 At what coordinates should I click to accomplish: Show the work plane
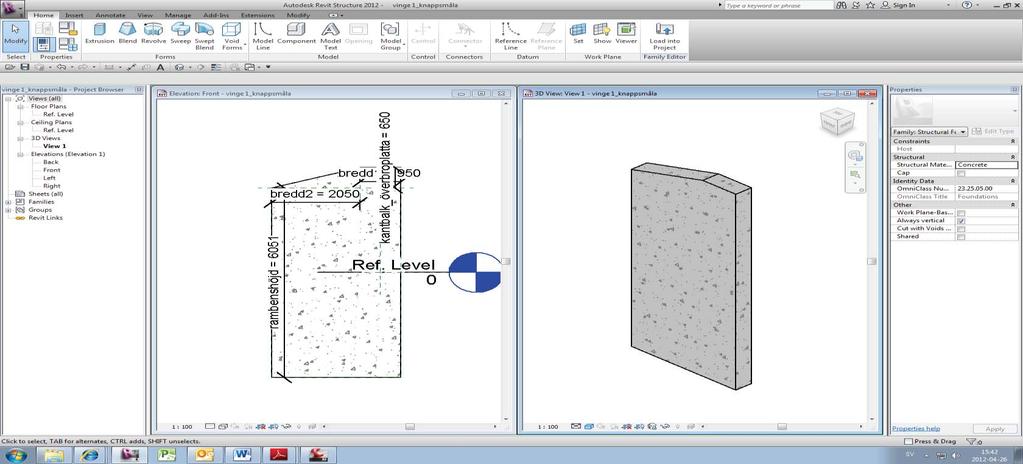click(x=602, y=34)
